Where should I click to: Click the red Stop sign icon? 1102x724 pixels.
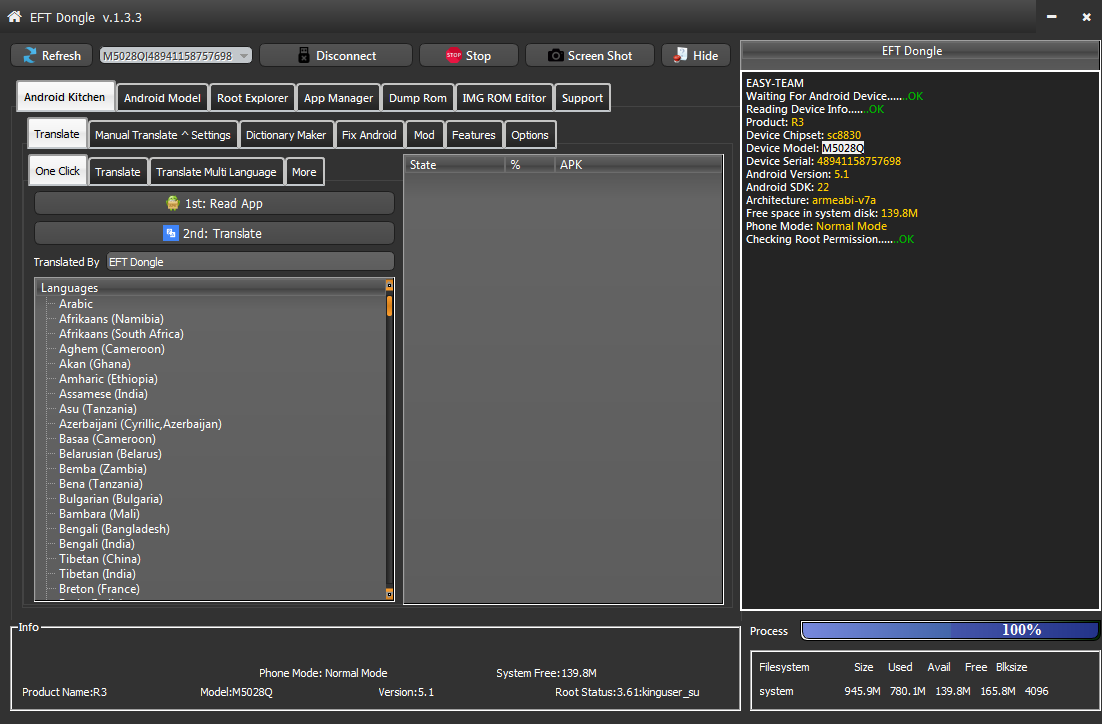click(453, 55)
